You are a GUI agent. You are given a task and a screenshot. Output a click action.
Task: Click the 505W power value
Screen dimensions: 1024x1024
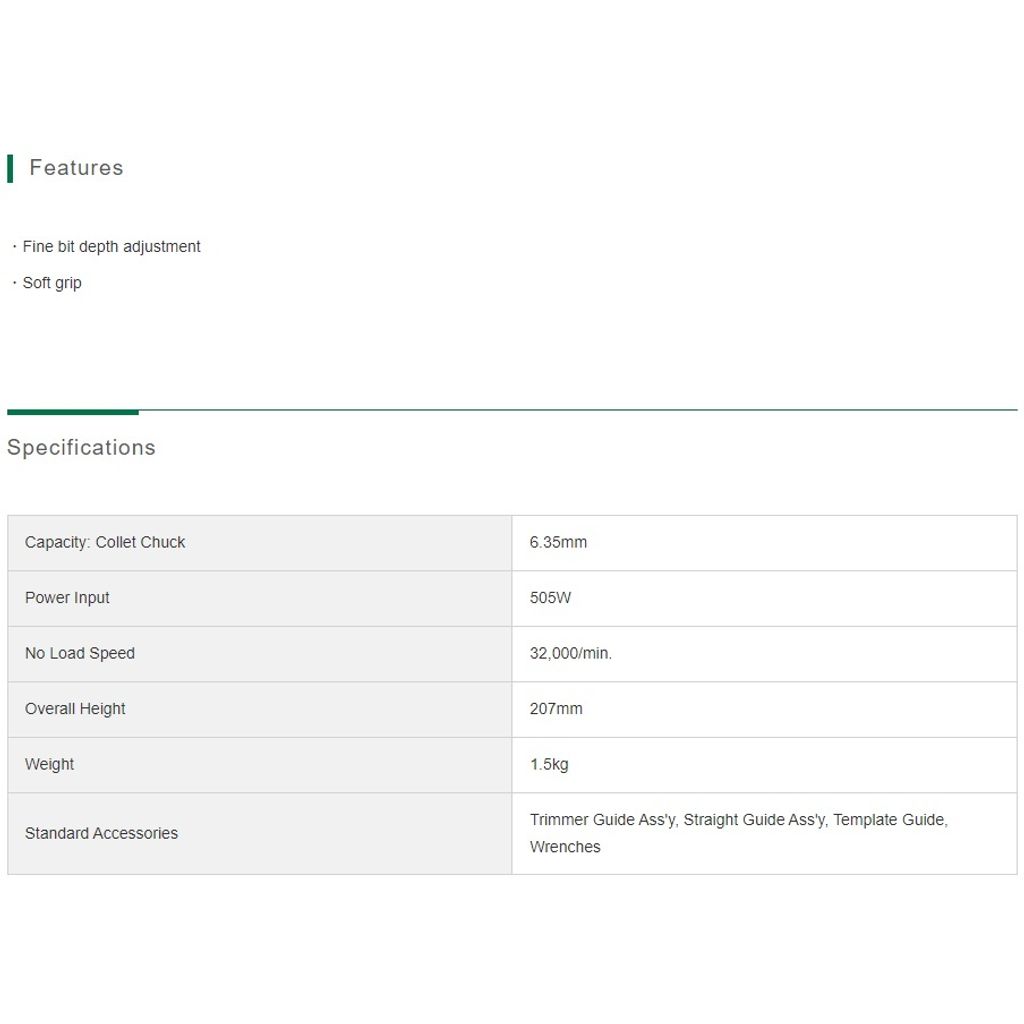551,598
